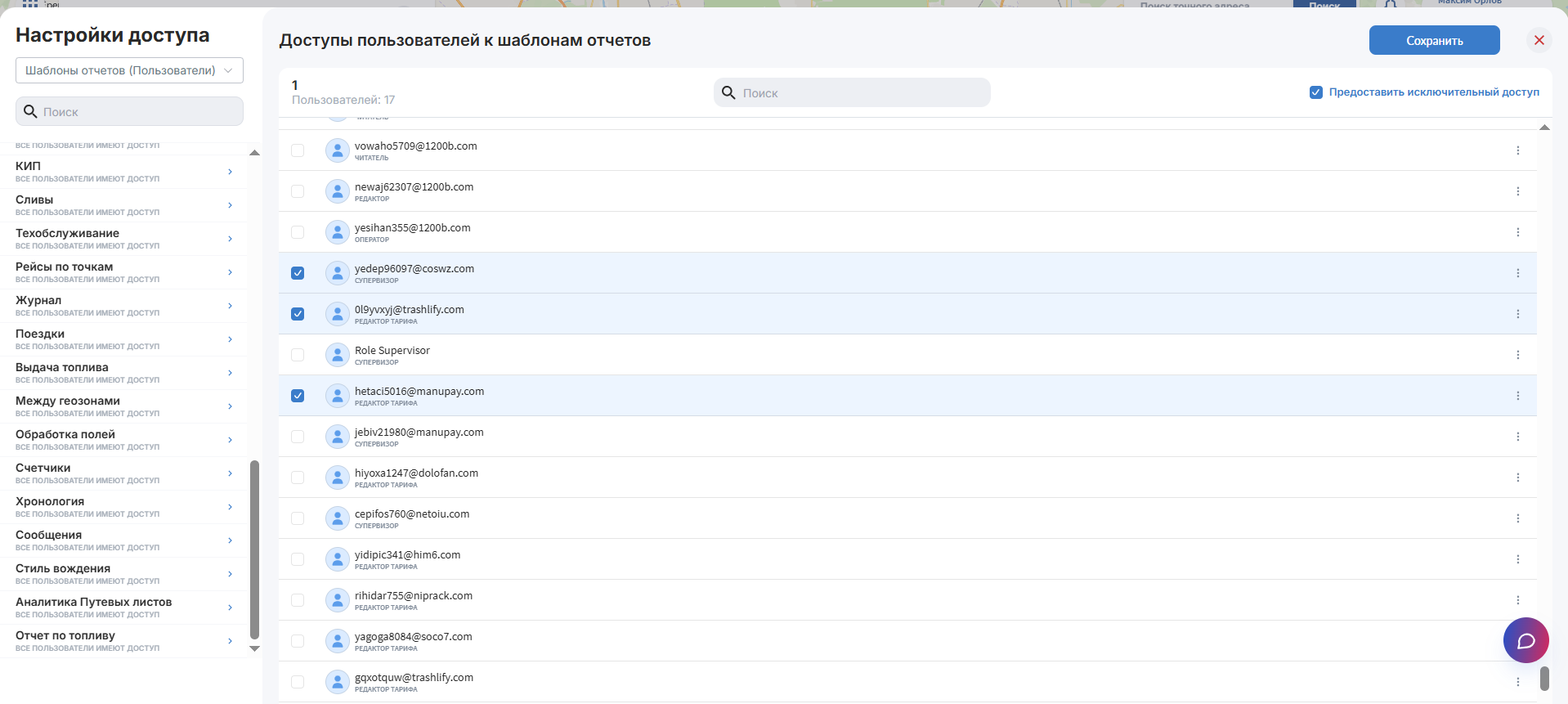The image size is (1568, 704).
Task: Open three-dot menu for cepifos760@netoiu.com
Action: (1518, 518)
